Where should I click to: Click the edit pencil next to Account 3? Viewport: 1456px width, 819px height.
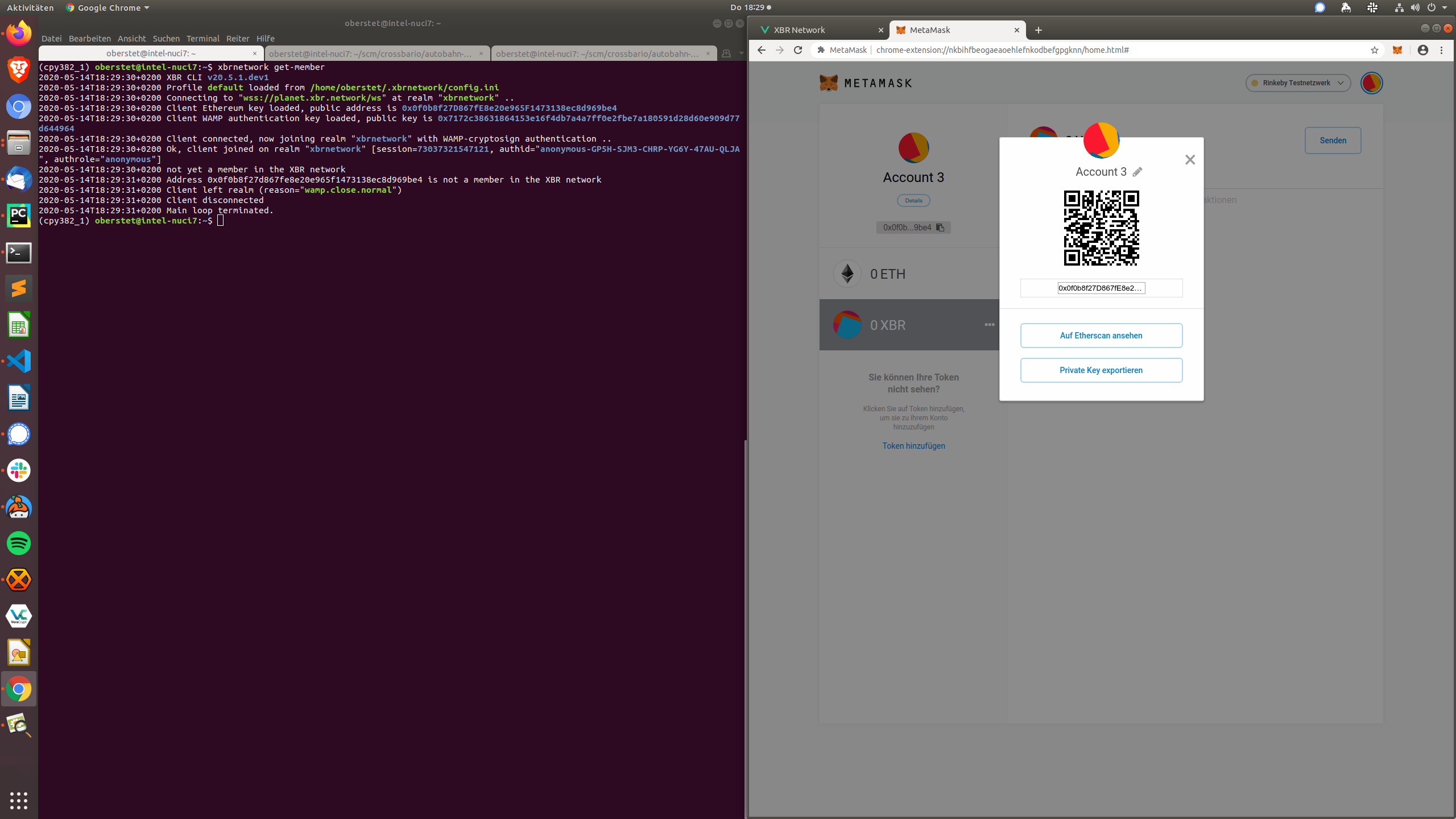pos(1137,172)
